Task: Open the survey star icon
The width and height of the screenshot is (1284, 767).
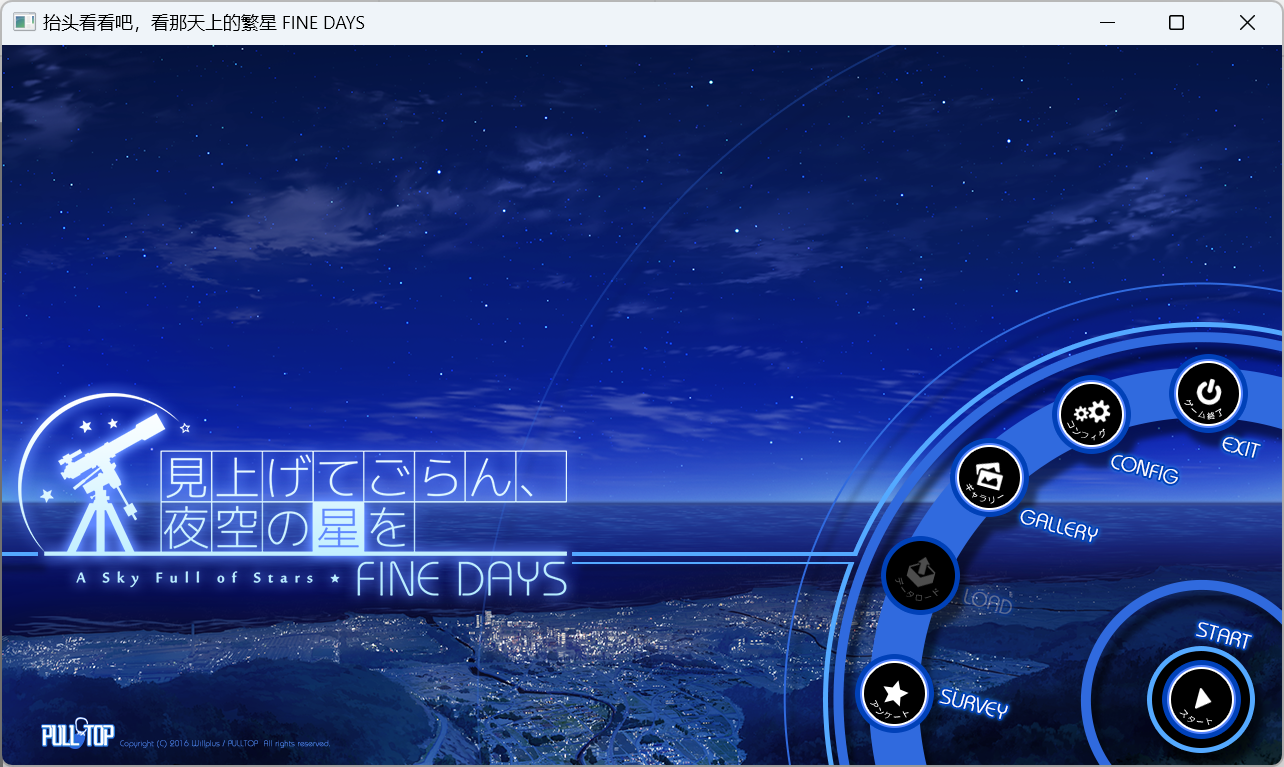Action: (895, 694)
